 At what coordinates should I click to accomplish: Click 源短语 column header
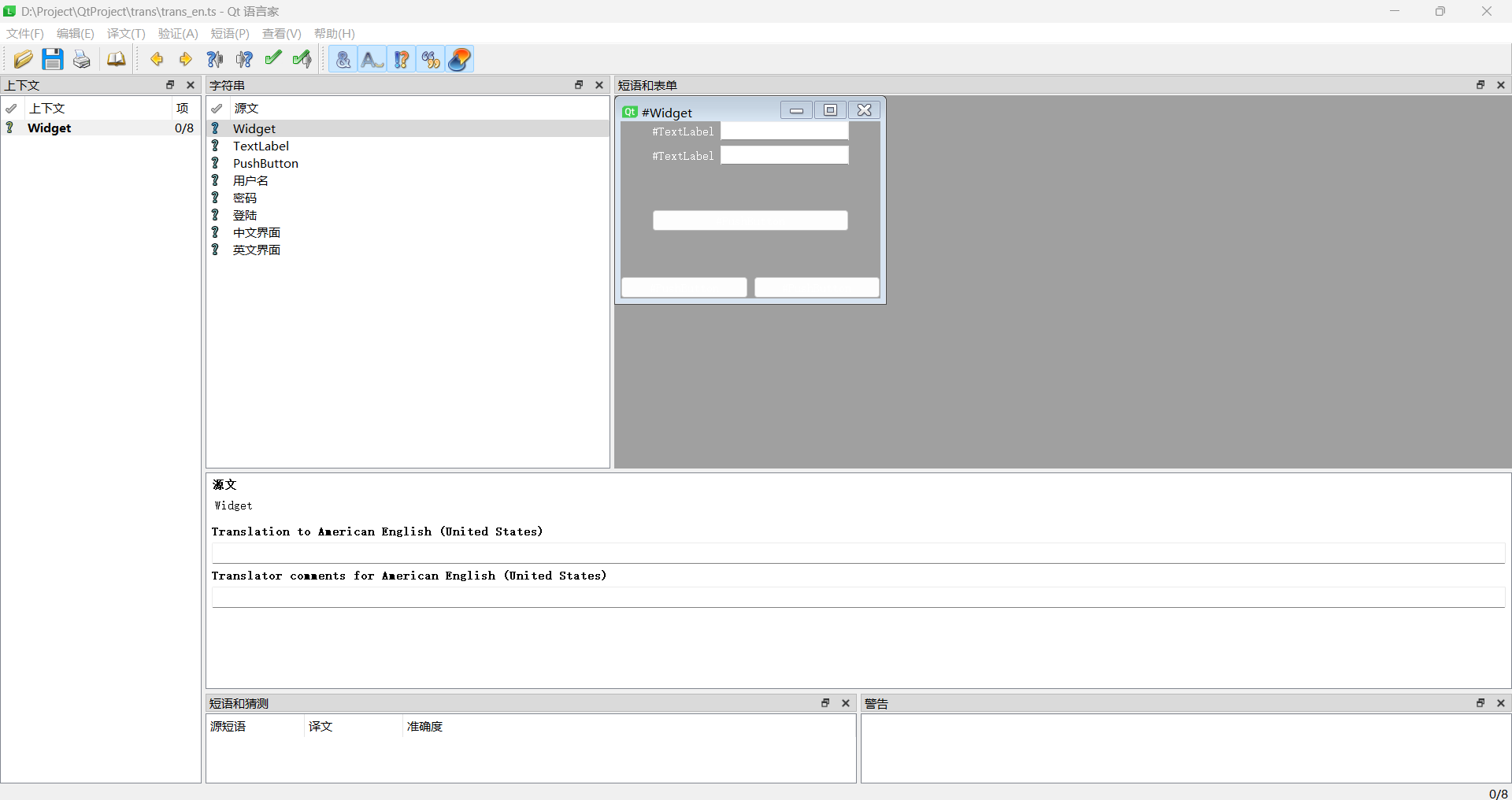point(255,726)
